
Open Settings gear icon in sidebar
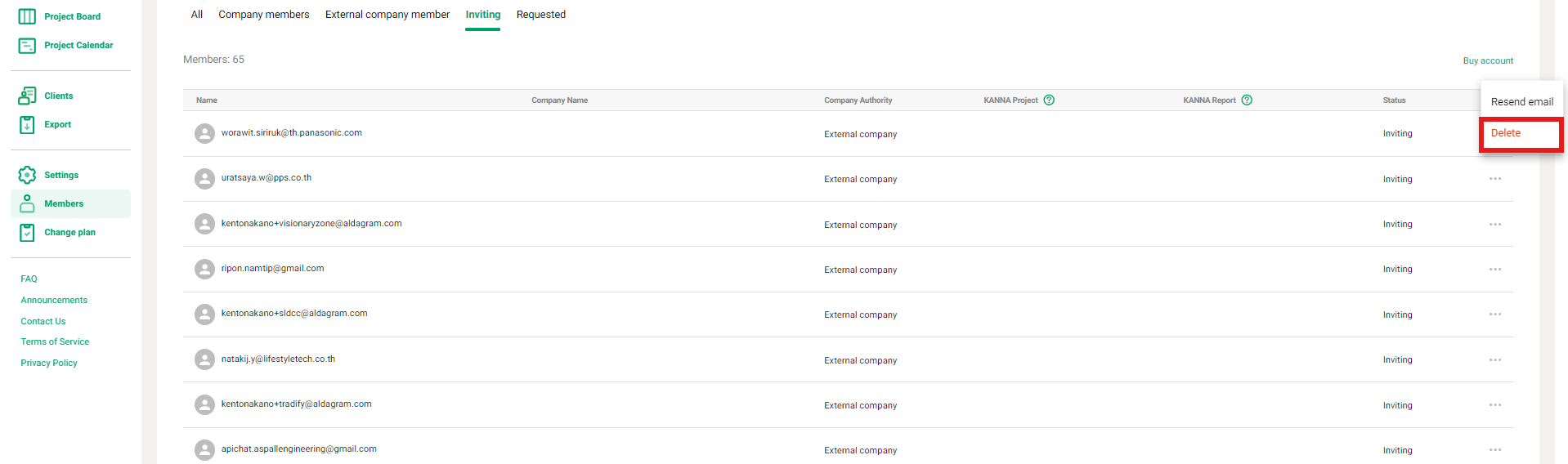(27, 175)
